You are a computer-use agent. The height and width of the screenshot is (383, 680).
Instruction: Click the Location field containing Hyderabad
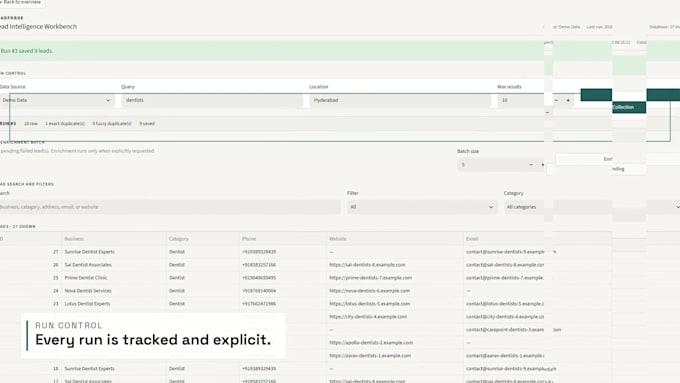[x=400, y=100]
